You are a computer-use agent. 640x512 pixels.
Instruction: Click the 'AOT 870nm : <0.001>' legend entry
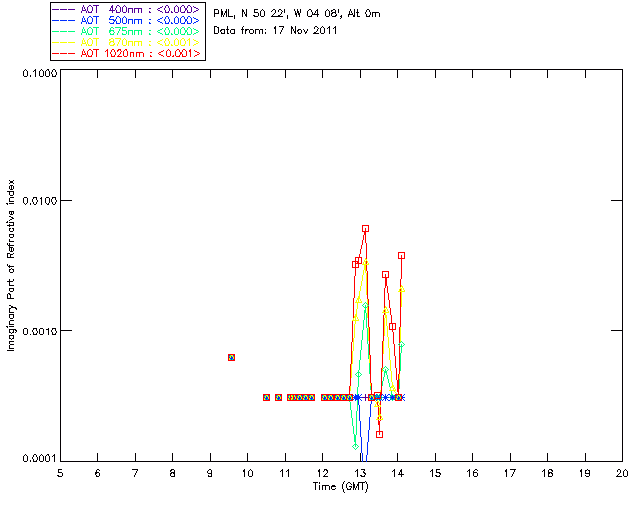click(x=128, y=42)
